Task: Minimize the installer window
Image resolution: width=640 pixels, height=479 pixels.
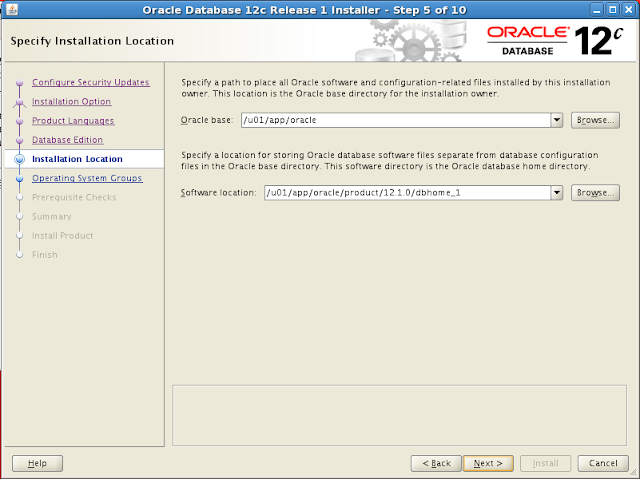Action: [597, 9]
